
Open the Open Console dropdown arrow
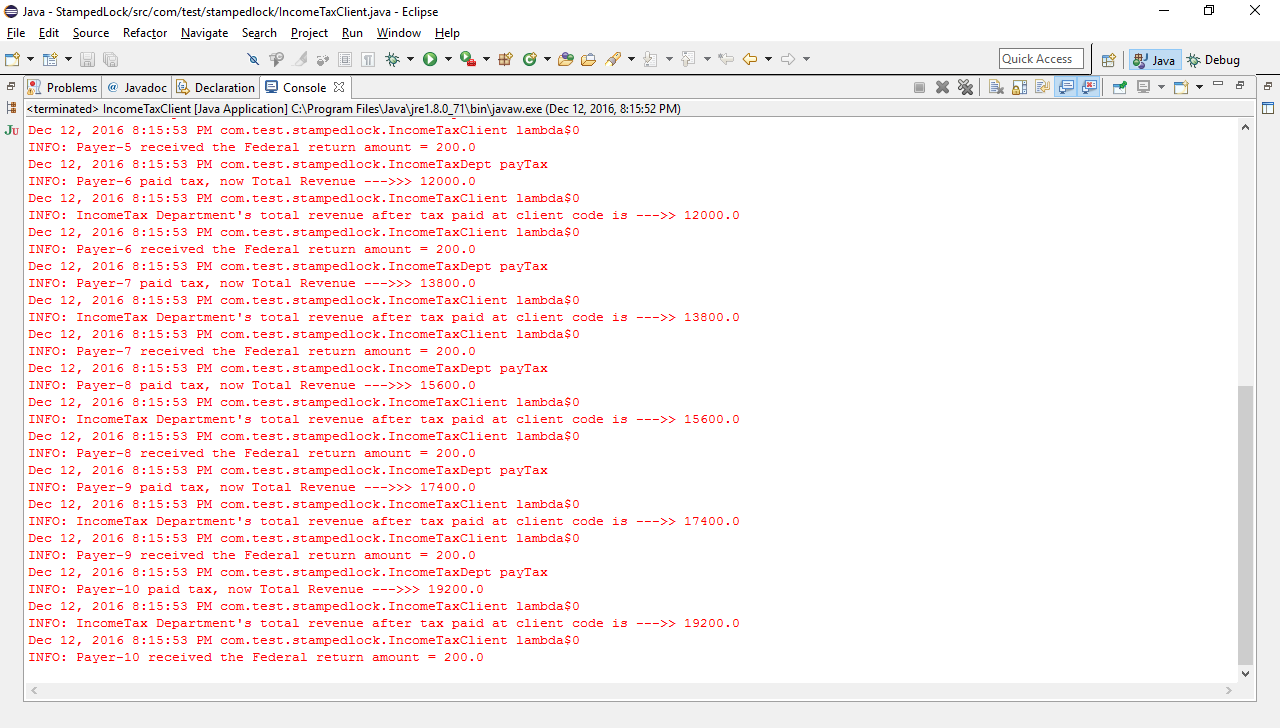(x=1198, y=87)
